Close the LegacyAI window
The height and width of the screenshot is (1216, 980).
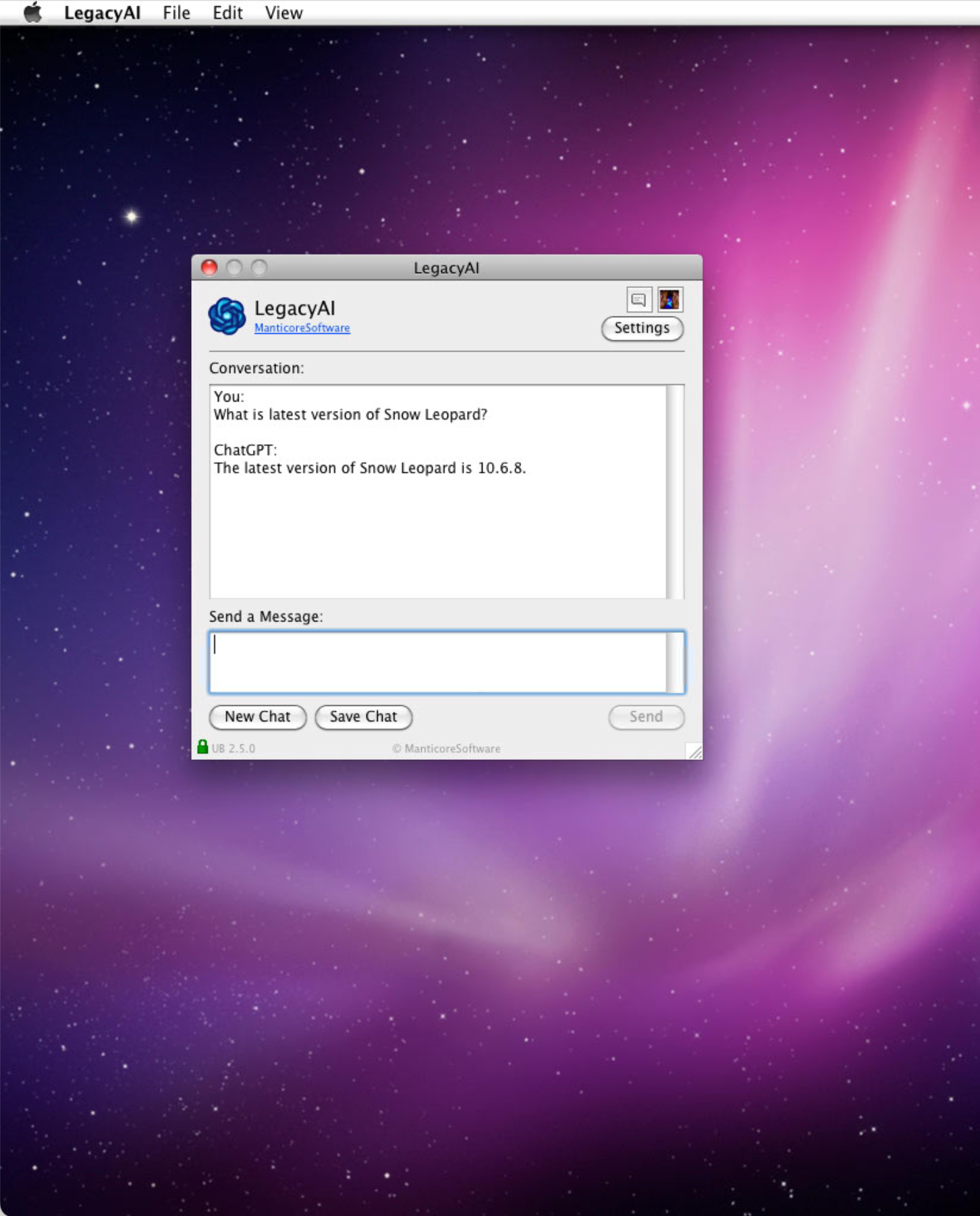pyautogui.click(x=209, y=268)
